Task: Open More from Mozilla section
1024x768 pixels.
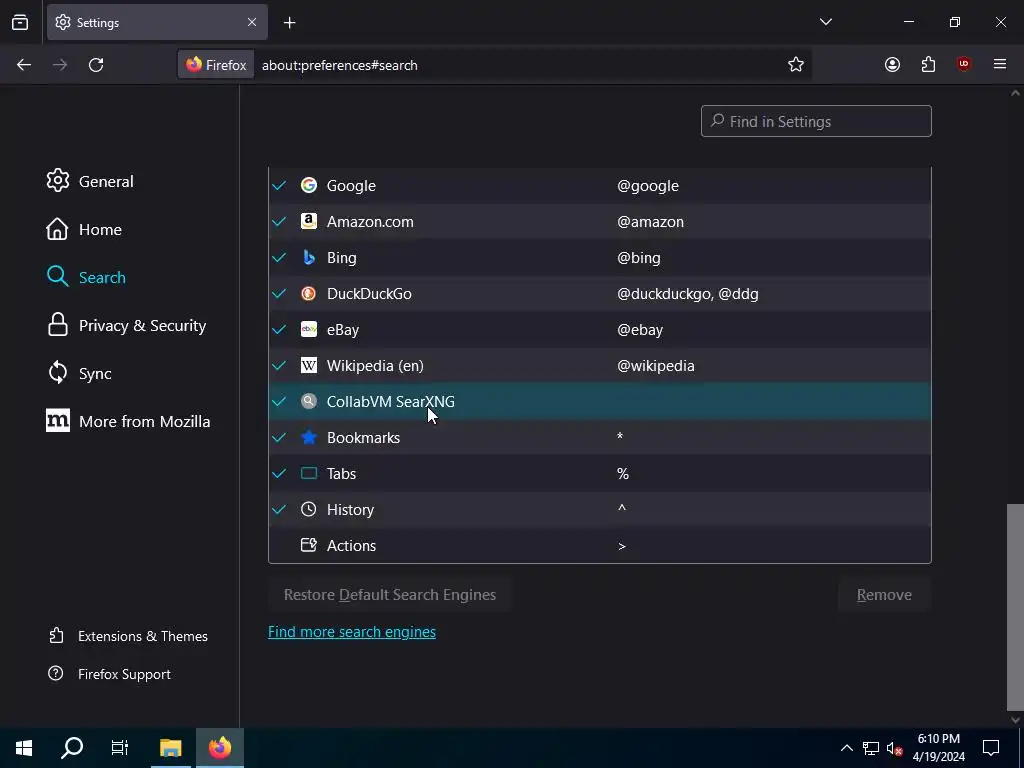Action: (128, 421)
